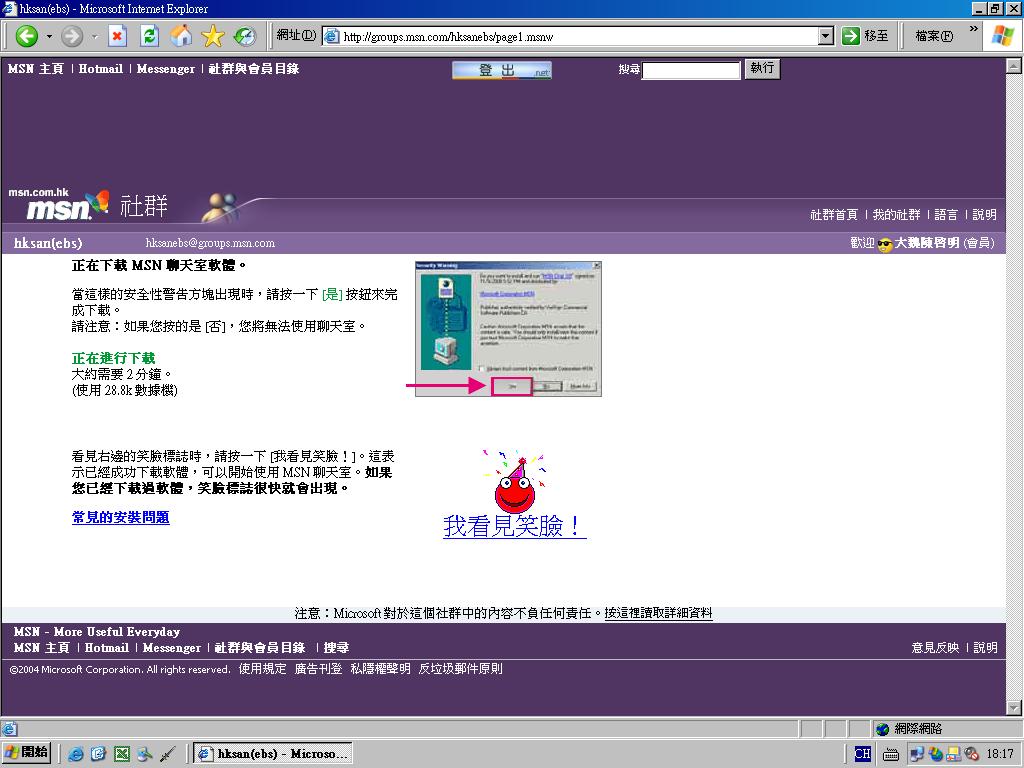Screen dimensions: 1024x768
Task: Open the footer MSN 主頁 link
Action: coord(42,648)
